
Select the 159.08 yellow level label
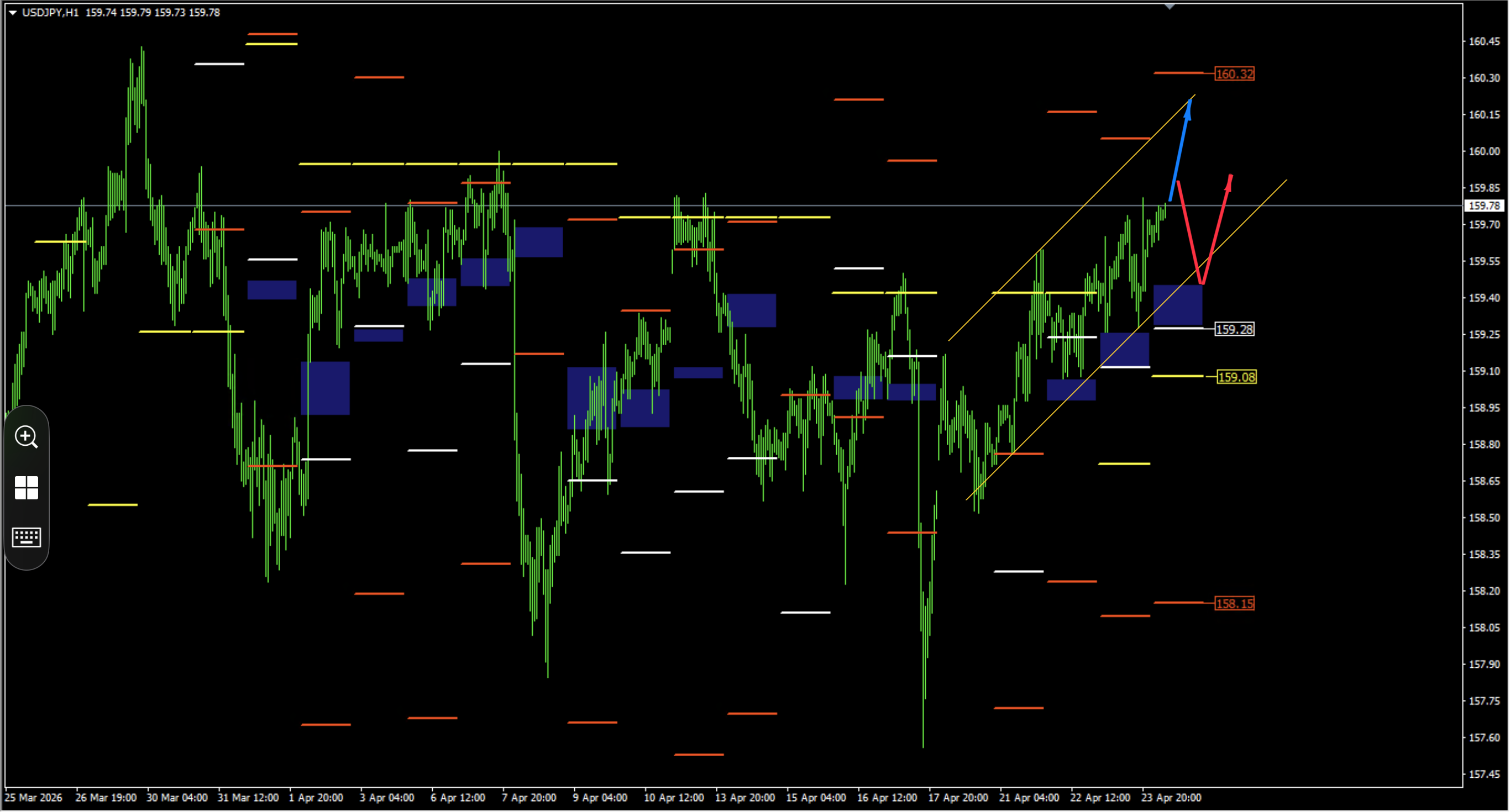click(1236, 377)
